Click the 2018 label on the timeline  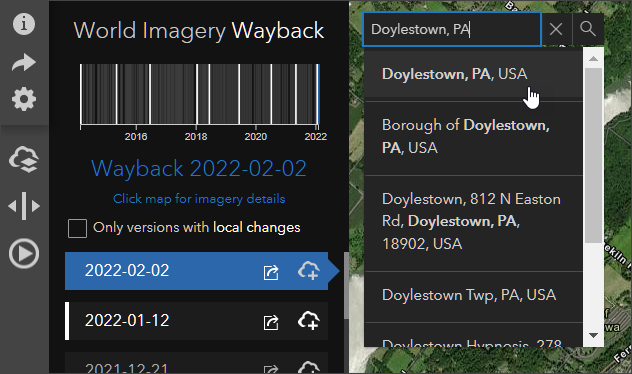196,137
